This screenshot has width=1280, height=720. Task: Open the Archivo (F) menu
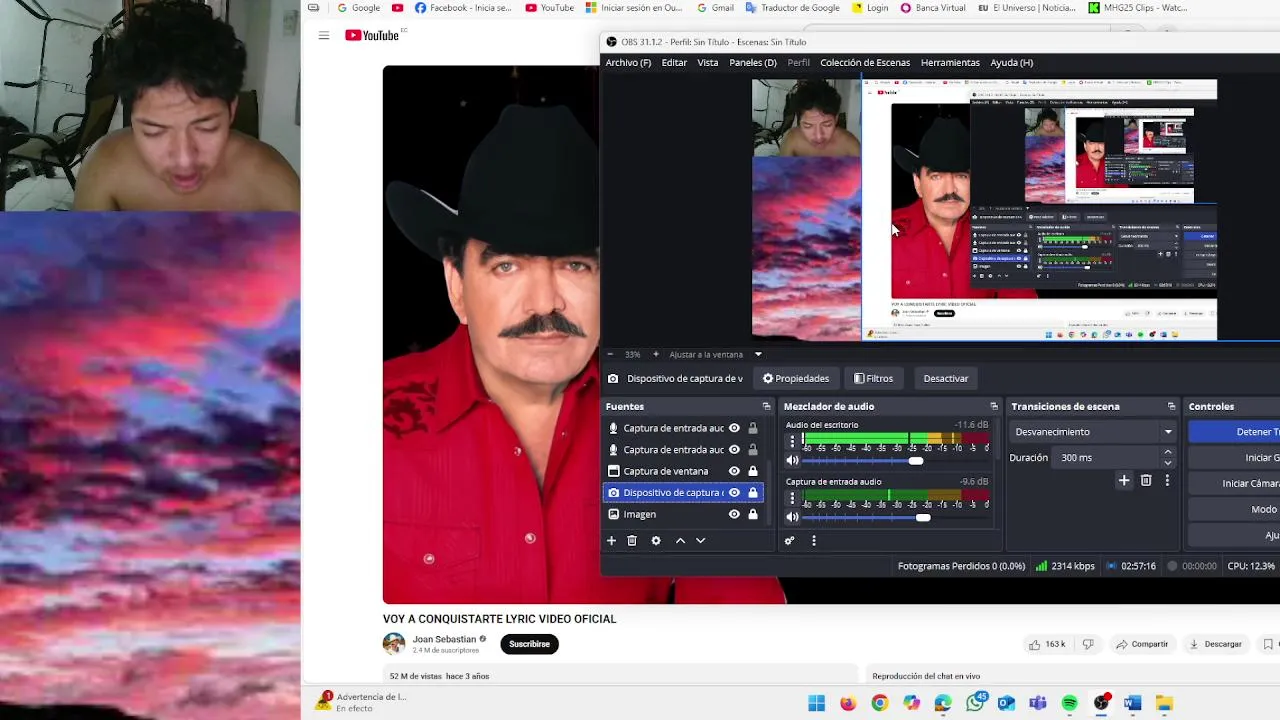click(628, 62)
